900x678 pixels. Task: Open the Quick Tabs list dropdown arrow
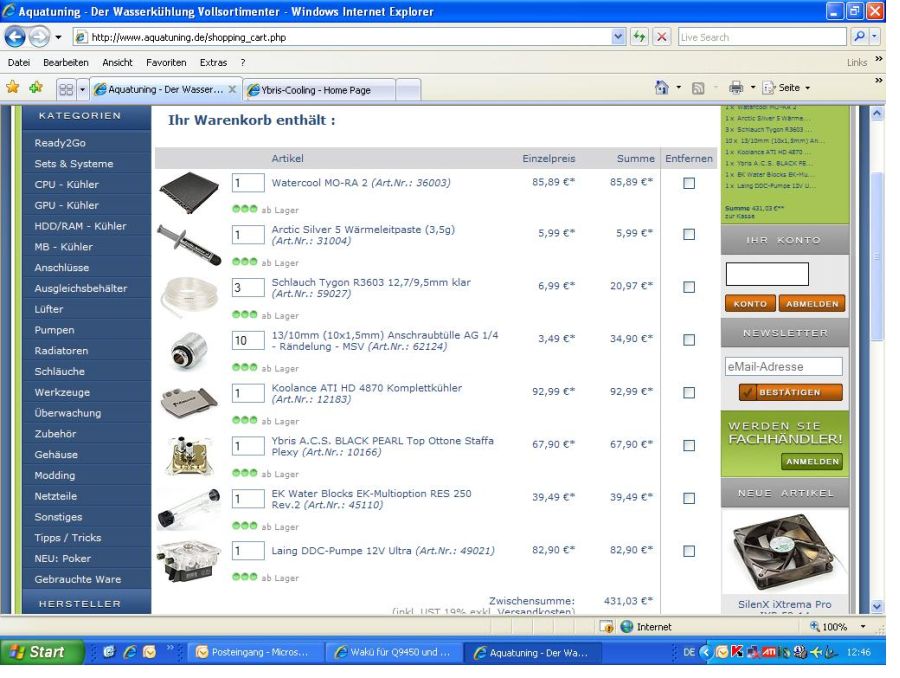tap(82, 90)
